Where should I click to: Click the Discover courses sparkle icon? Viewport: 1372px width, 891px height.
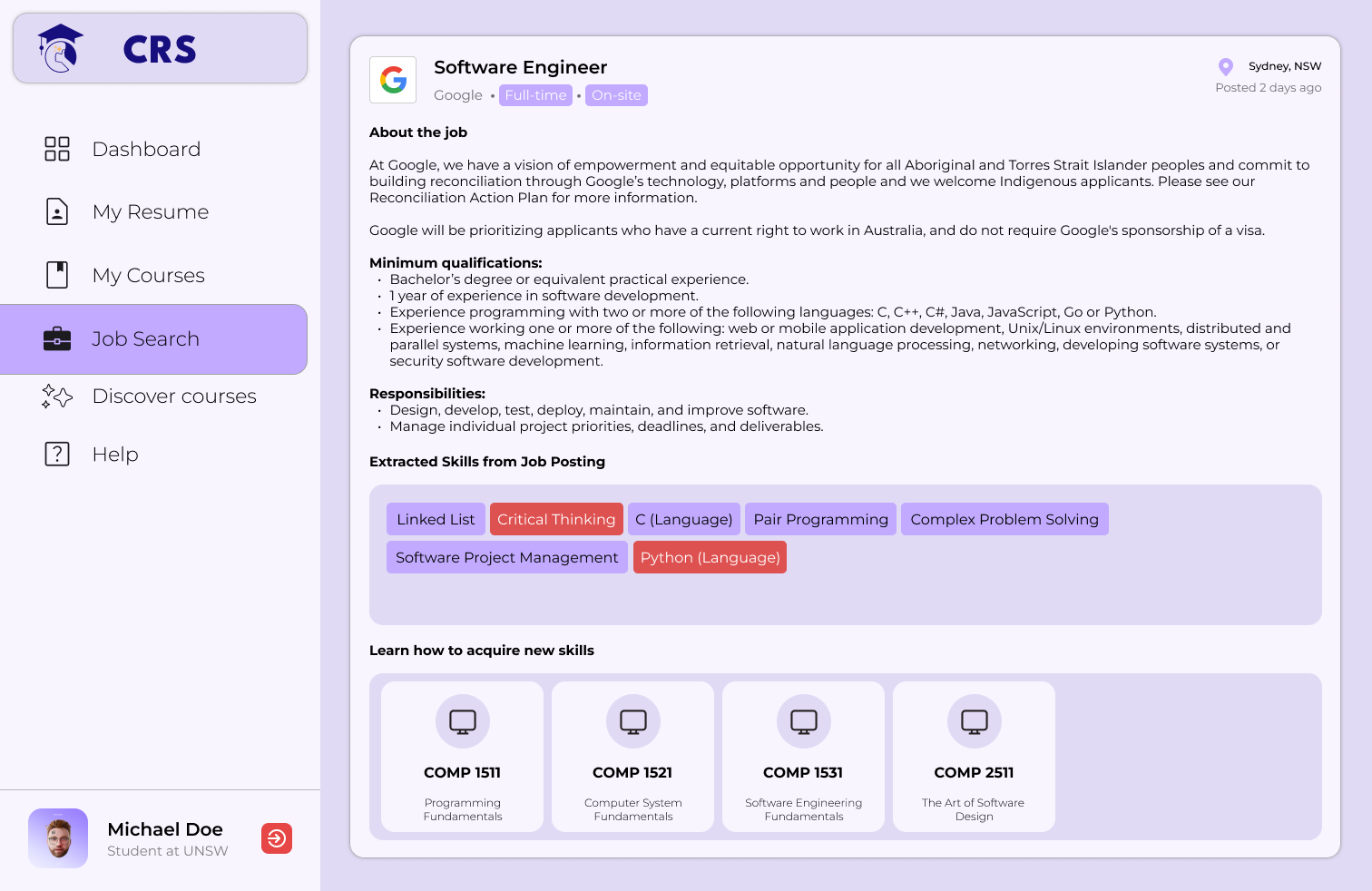[x=57, y=397]
